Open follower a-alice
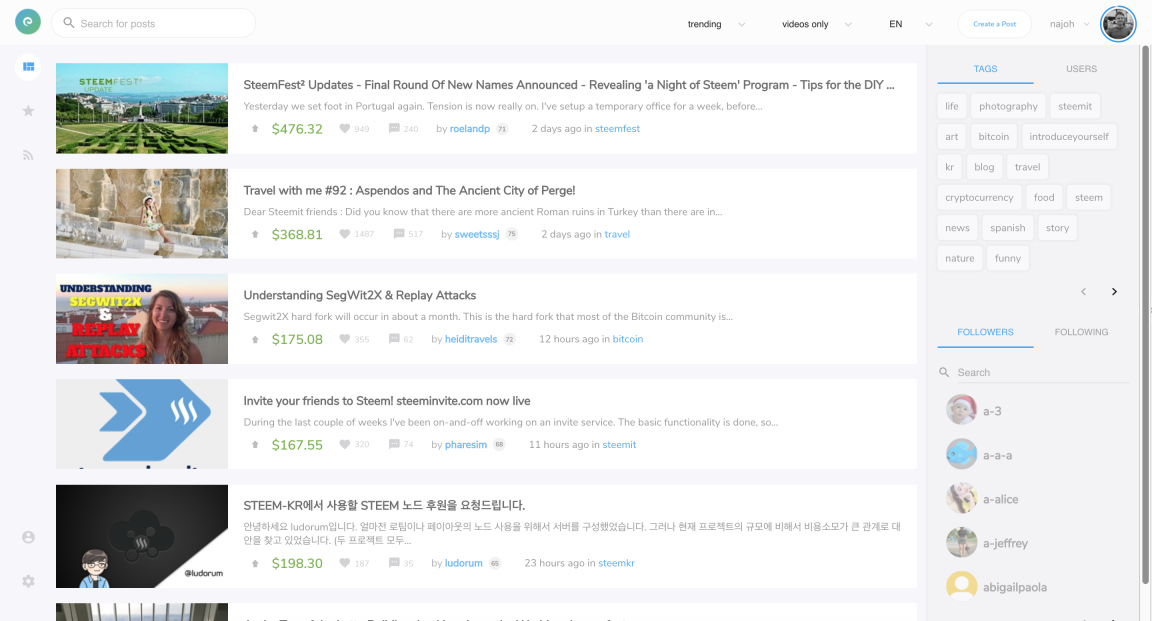Viewport: 1152px width, 621px height. click(983, 499)
